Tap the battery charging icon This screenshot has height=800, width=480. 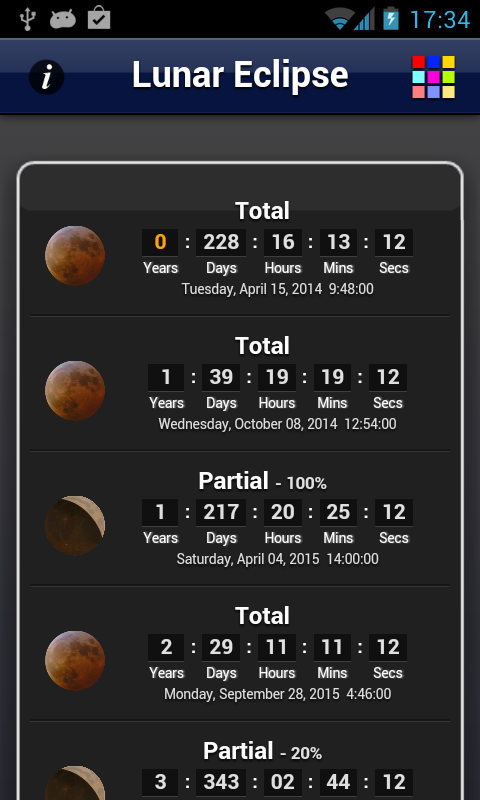point(391,18)
